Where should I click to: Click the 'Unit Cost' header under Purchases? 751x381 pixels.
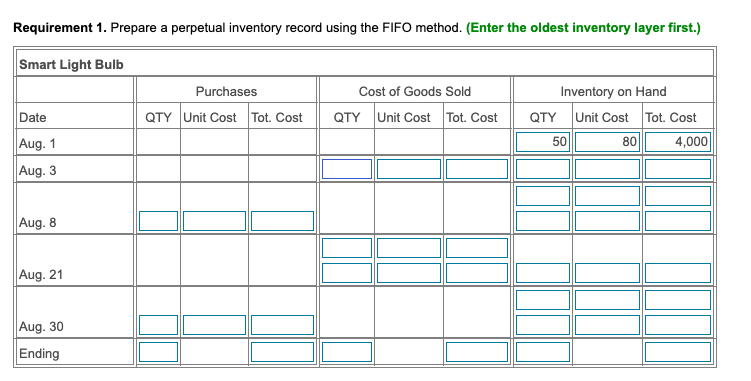point(210,117)
